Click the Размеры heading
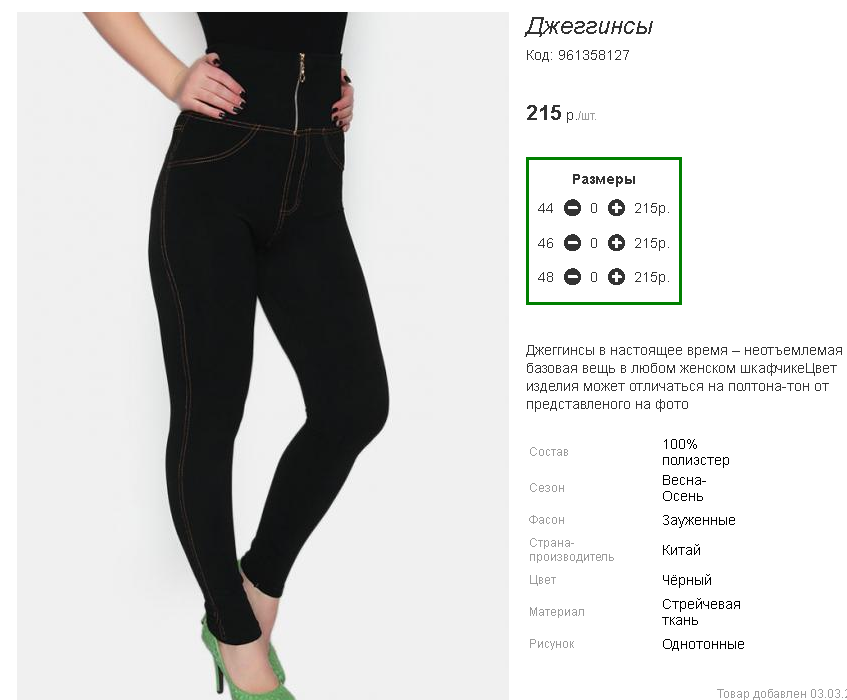Screen dimensions: 847x700 (x=603, y=179)
